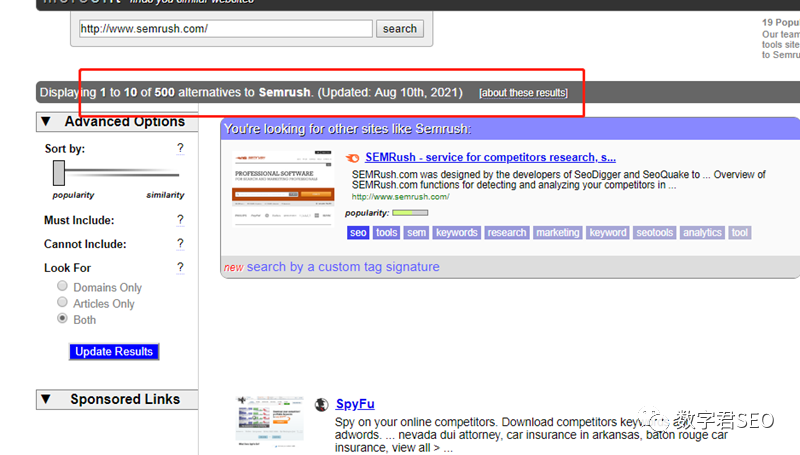Select the Articles Only radio button
This screenshot has height=455, width=800.
click(x=62, y=302)
